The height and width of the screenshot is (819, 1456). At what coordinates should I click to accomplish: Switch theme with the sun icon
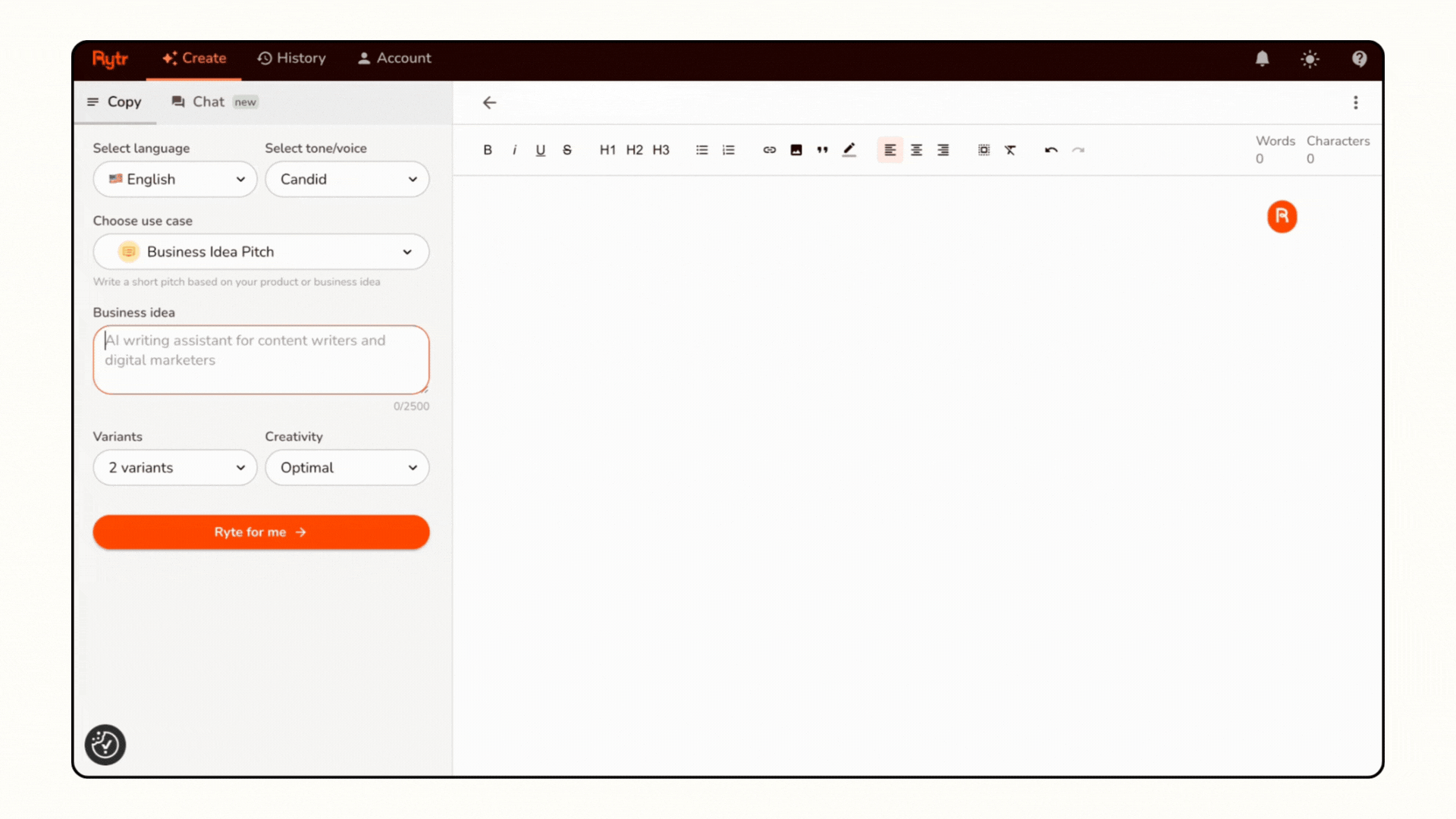[x=1310, y=58]
